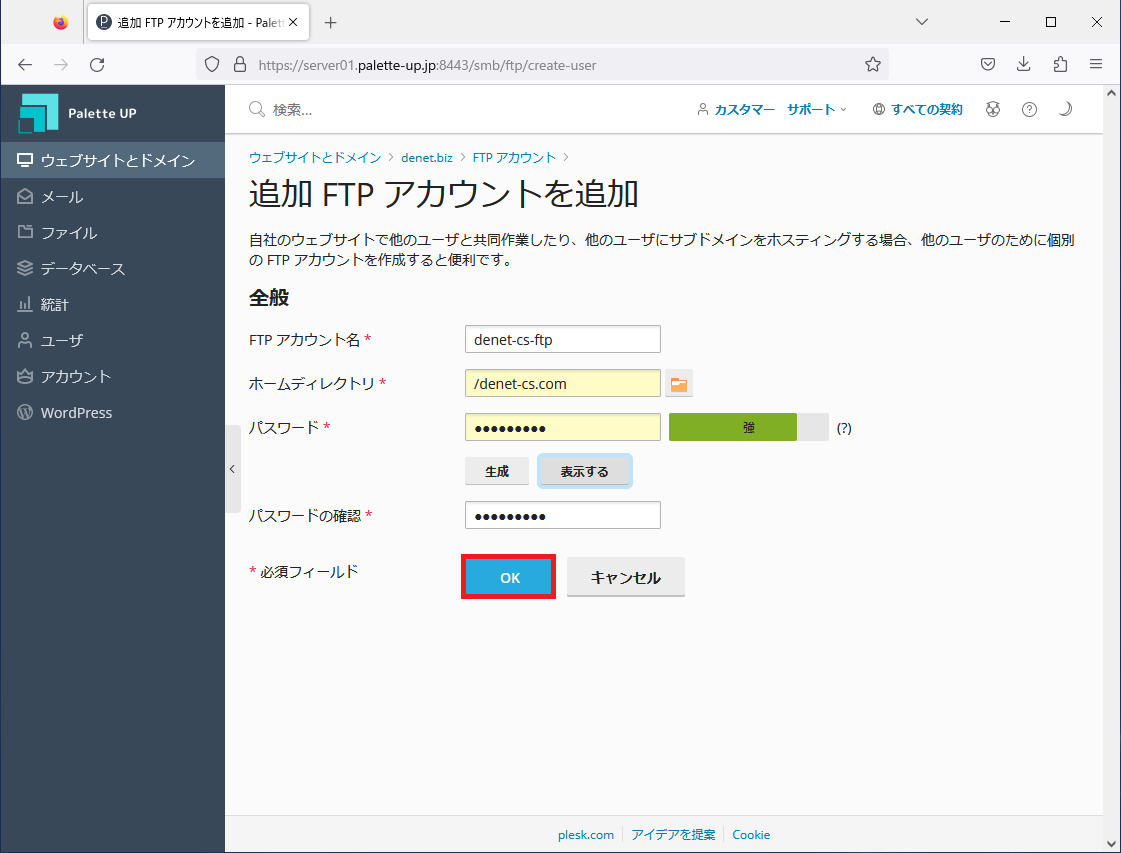Open Pocket save icon
The height and width of the screenshot is (853, 1121).
987,65
